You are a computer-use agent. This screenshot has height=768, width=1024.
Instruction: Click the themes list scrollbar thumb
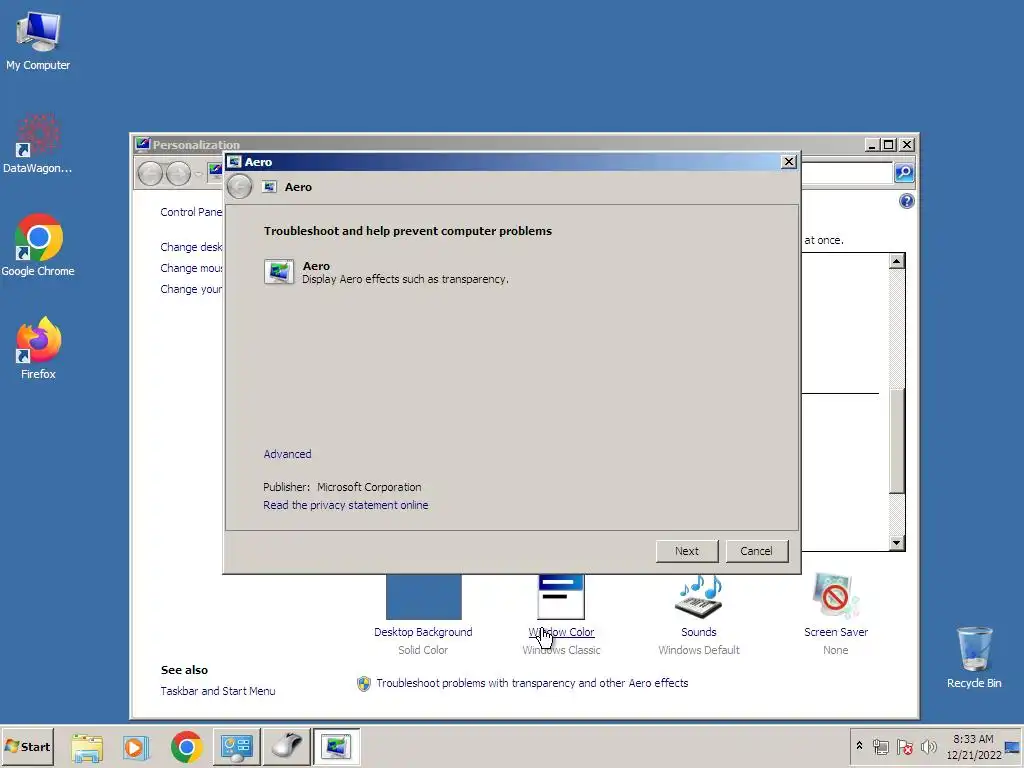click(897, 441)
